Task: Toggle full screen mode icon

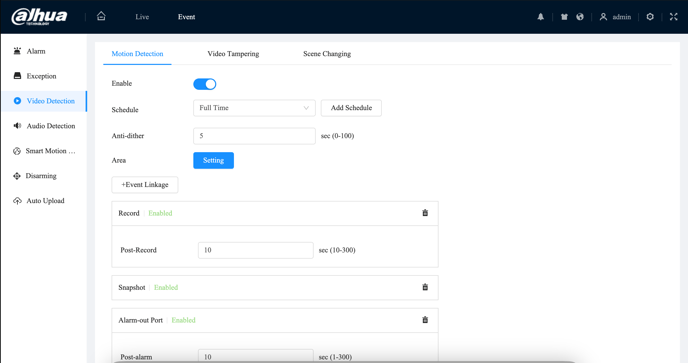Action: 674,17
